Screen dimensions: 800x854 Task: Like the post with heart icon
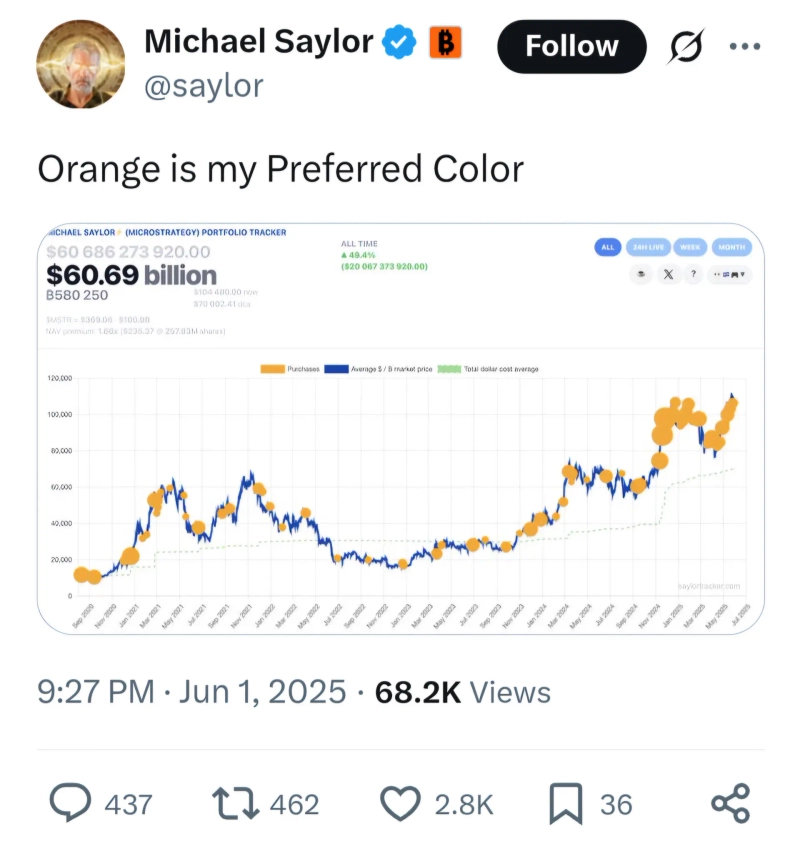click(x=401, y=803)
